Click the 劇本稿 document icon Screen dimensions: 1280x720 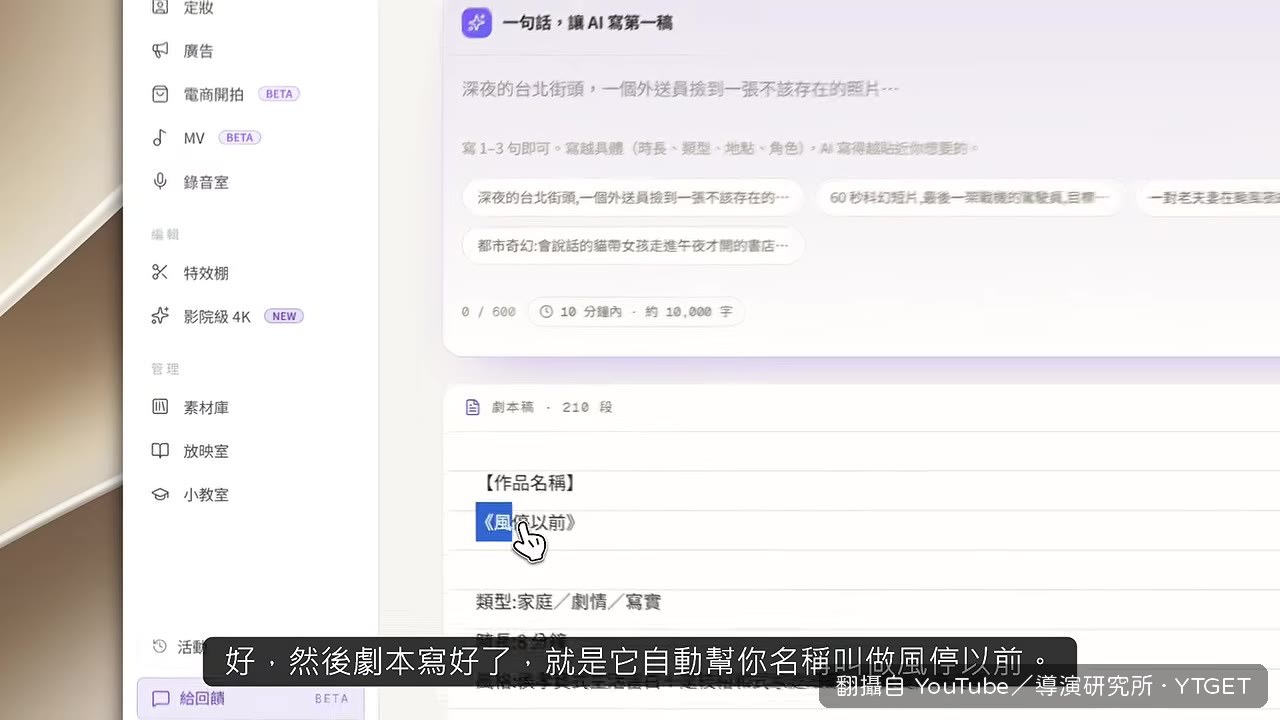473,407
